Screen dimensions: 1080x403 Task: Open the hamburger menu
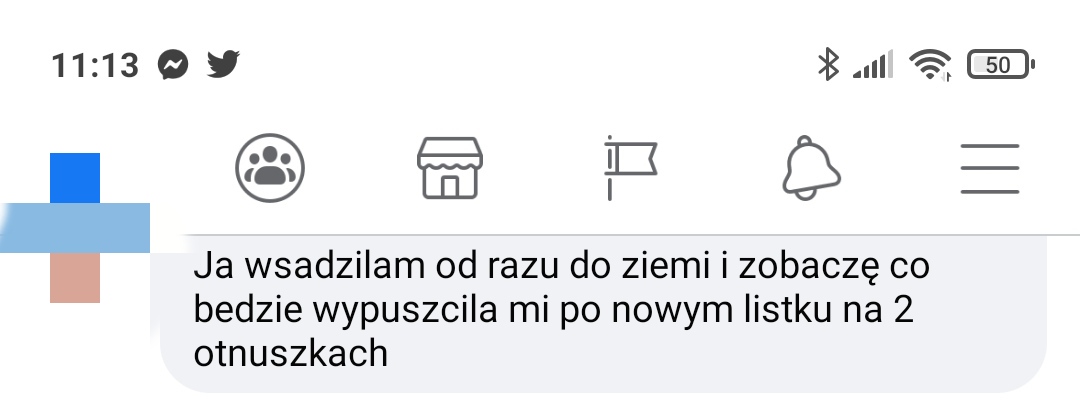[x=990, y=169]
